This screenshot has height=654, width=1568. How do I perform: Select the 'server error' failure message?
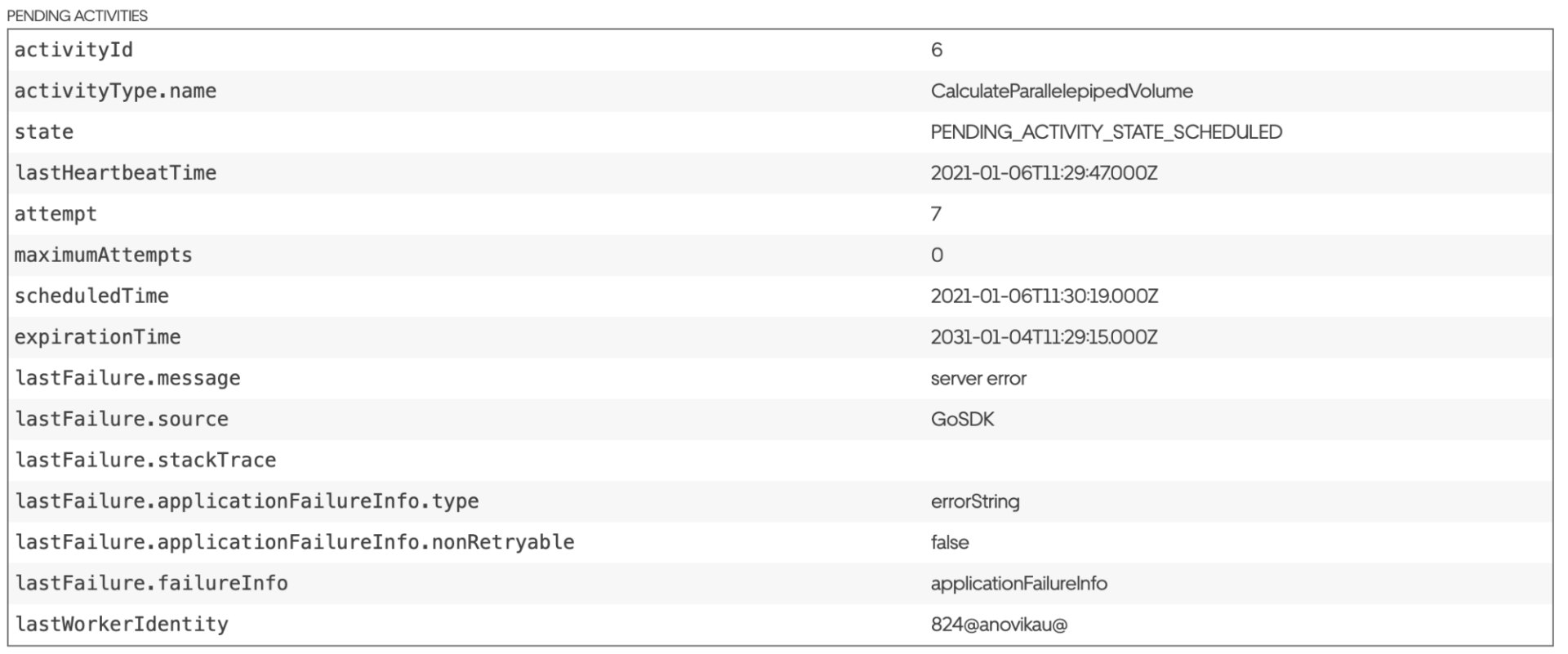tap(978, 378)
